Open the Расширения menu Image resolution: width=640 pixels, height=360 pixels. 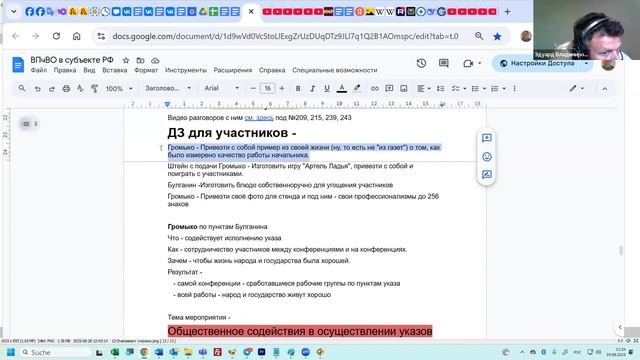(x=233, y=70)
